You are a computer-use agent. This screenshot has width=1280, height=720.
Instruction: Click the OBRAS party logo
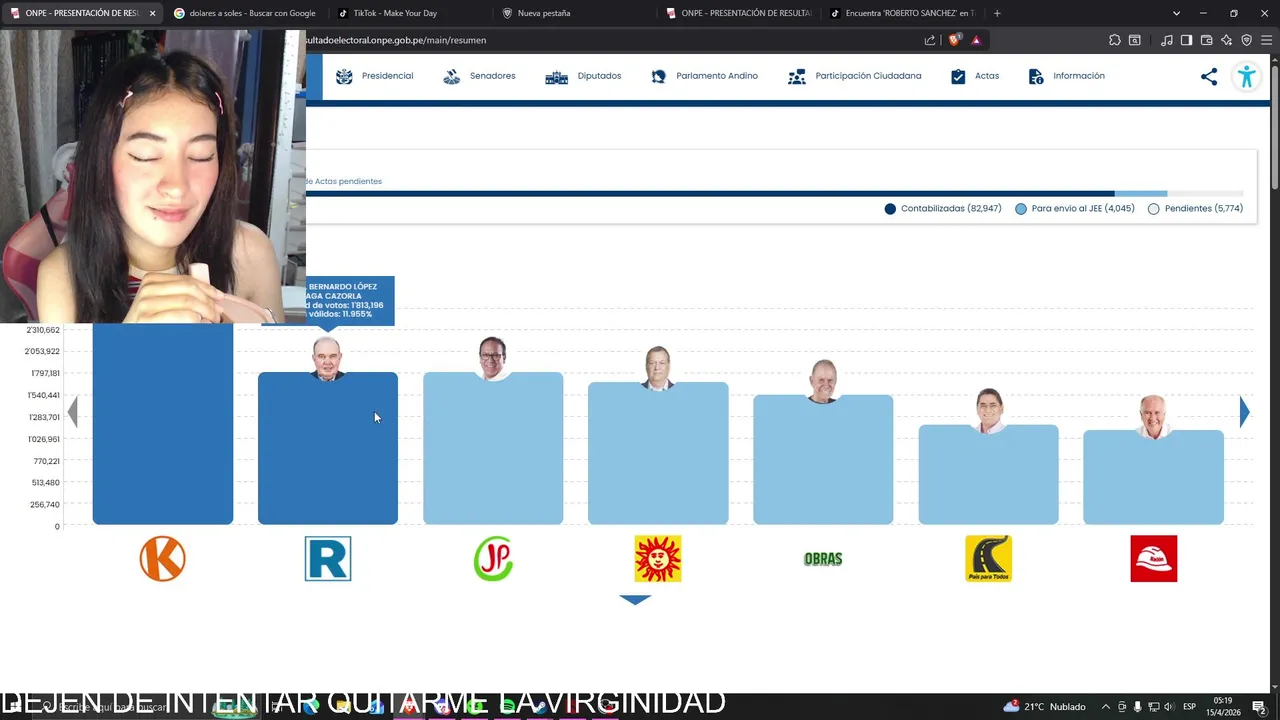823,559
